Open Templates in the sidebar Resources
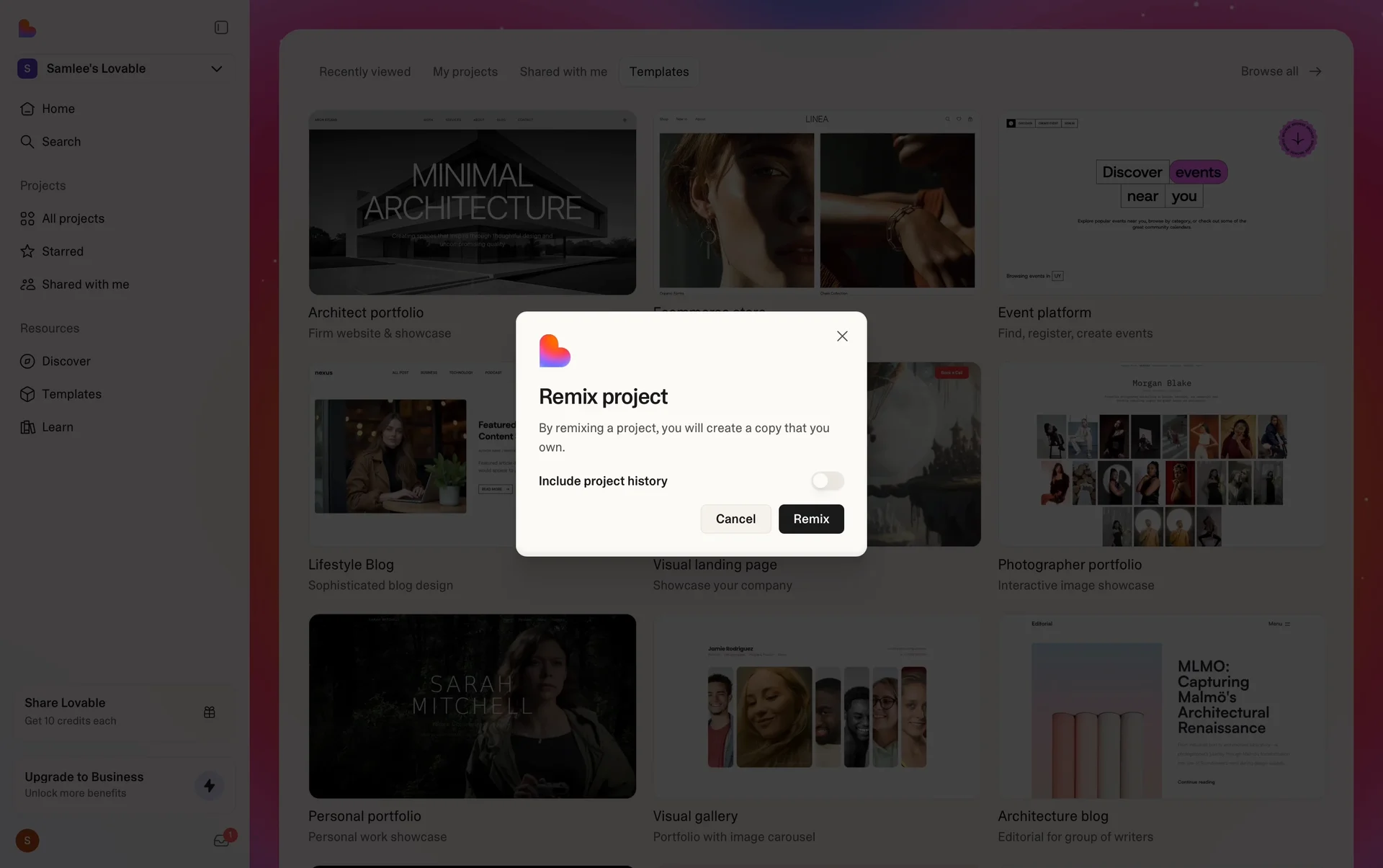Screen dimensions: 1383x868 (x=71, y=394)
